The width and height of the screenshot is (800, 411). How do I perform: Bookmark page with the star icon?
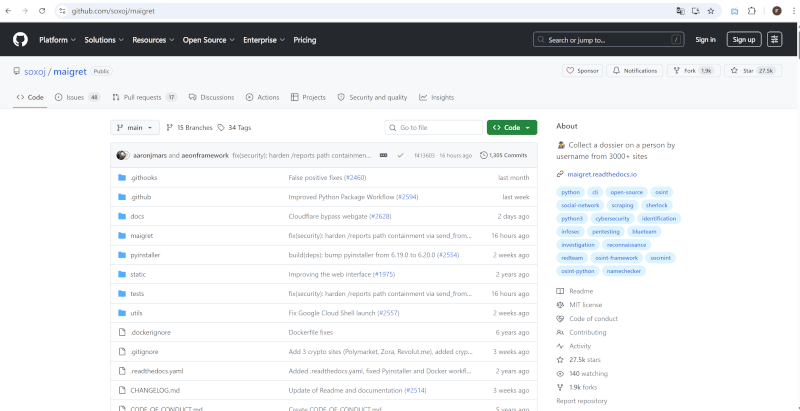point(711,11)
